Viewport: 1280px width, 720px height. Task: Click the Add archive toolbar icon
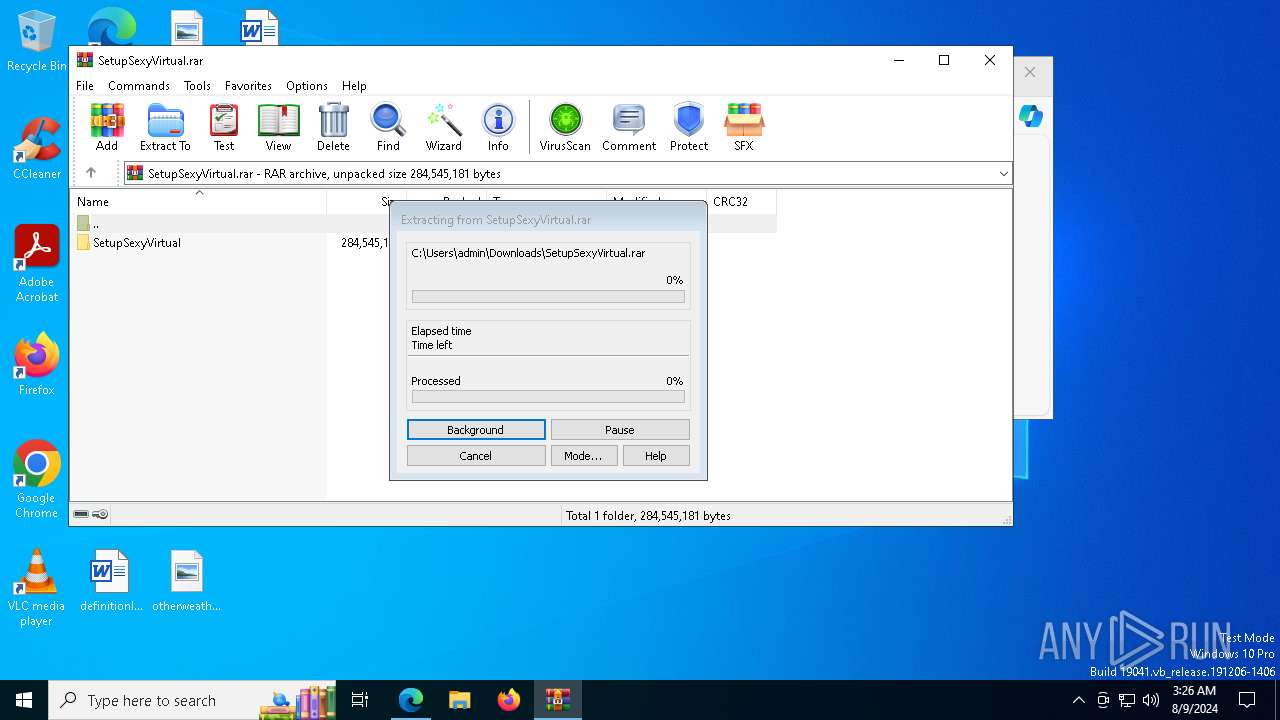point(107,127)
